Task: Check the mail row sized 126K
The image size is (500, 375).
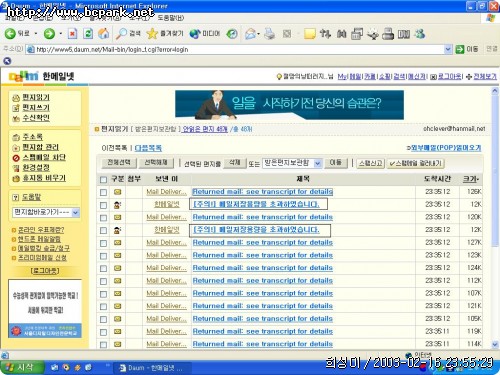Action: coord(103,192)
